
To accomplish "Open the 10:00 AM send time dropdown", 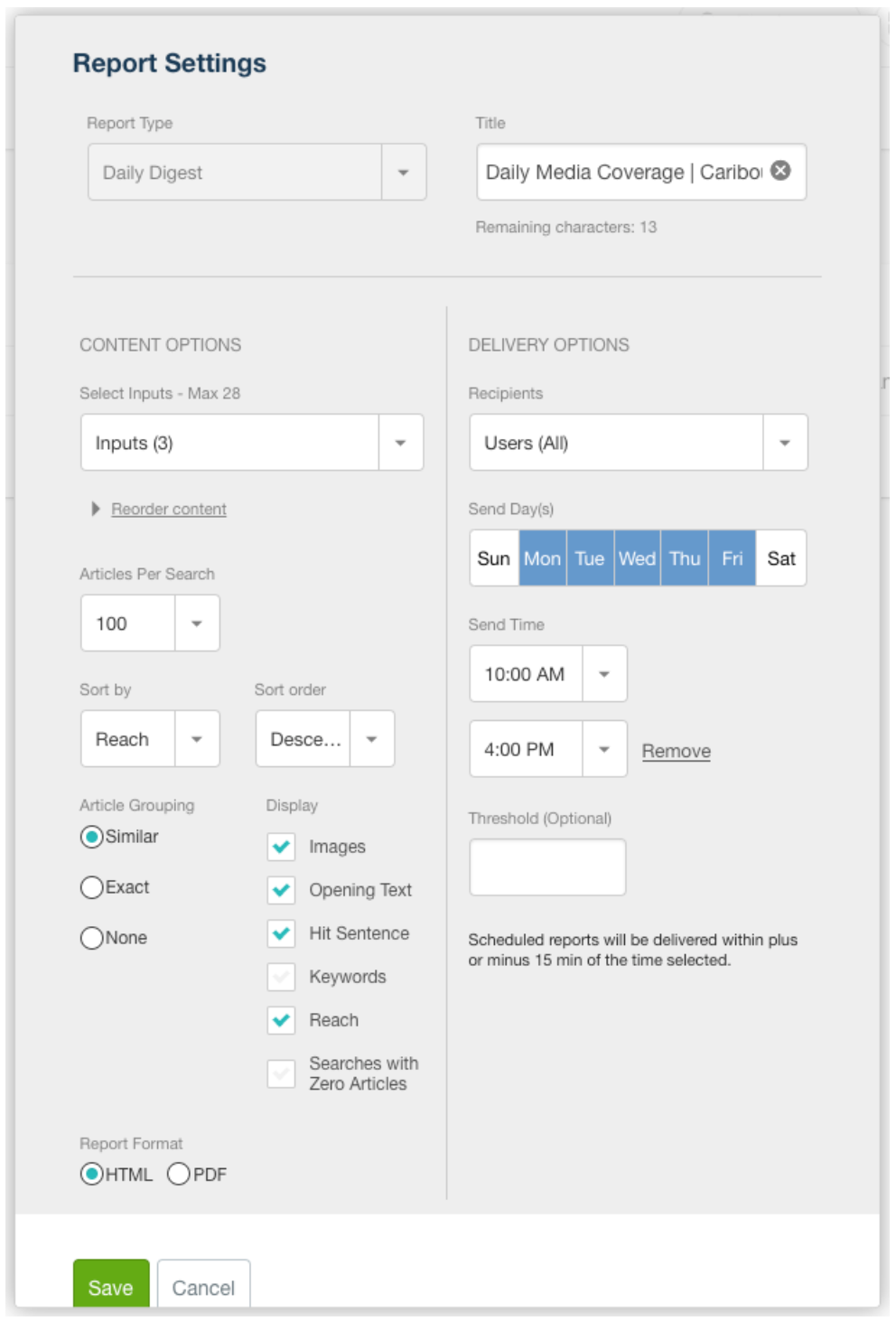I will tap(548, 674).
